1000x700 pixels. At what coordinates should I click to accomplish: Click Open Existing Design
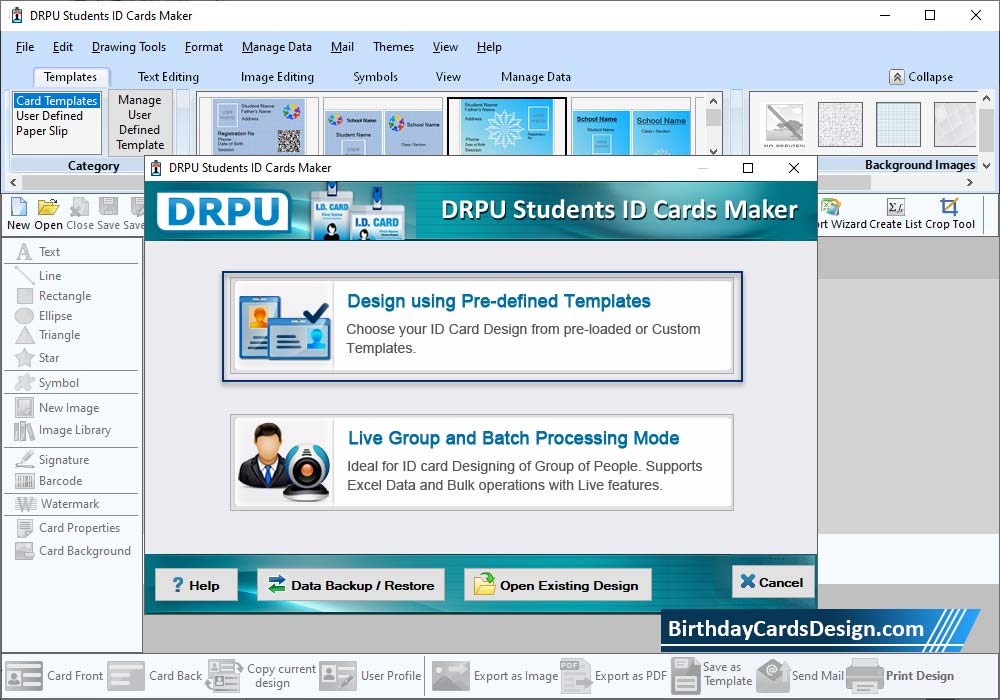[x=557, y=585]
